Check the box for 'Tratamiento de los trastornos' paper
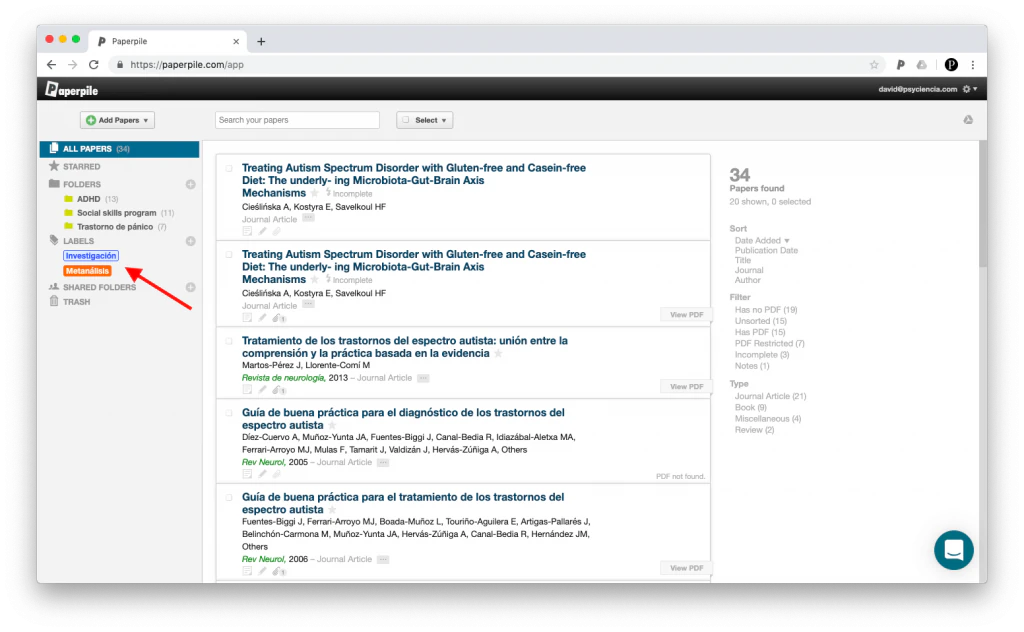The width and height of the screenshot is (1024, 632). (x=229, y=341)
